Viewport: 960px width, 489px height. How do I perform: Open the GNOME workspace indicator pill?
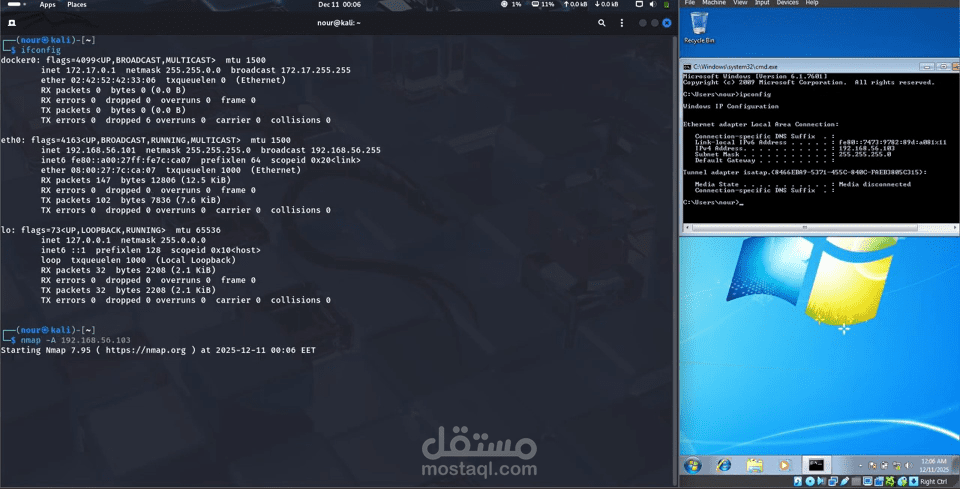(13, 4)
